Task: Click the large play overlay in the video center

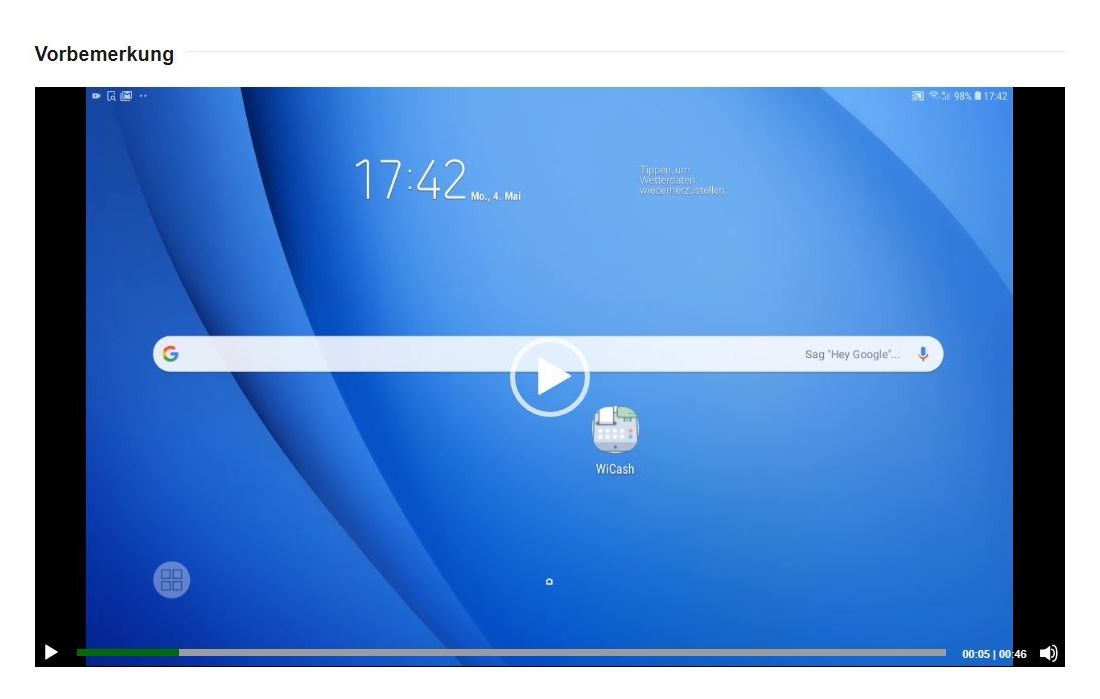Action: [x=549, y=377]
